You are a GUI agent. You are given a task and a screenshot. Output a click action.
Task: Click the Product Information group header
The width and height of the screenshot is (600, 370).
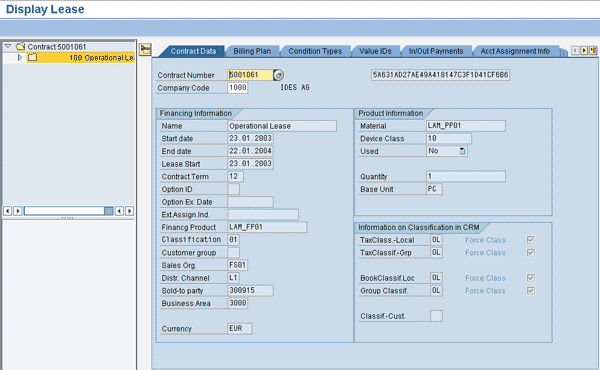(391, 113)
